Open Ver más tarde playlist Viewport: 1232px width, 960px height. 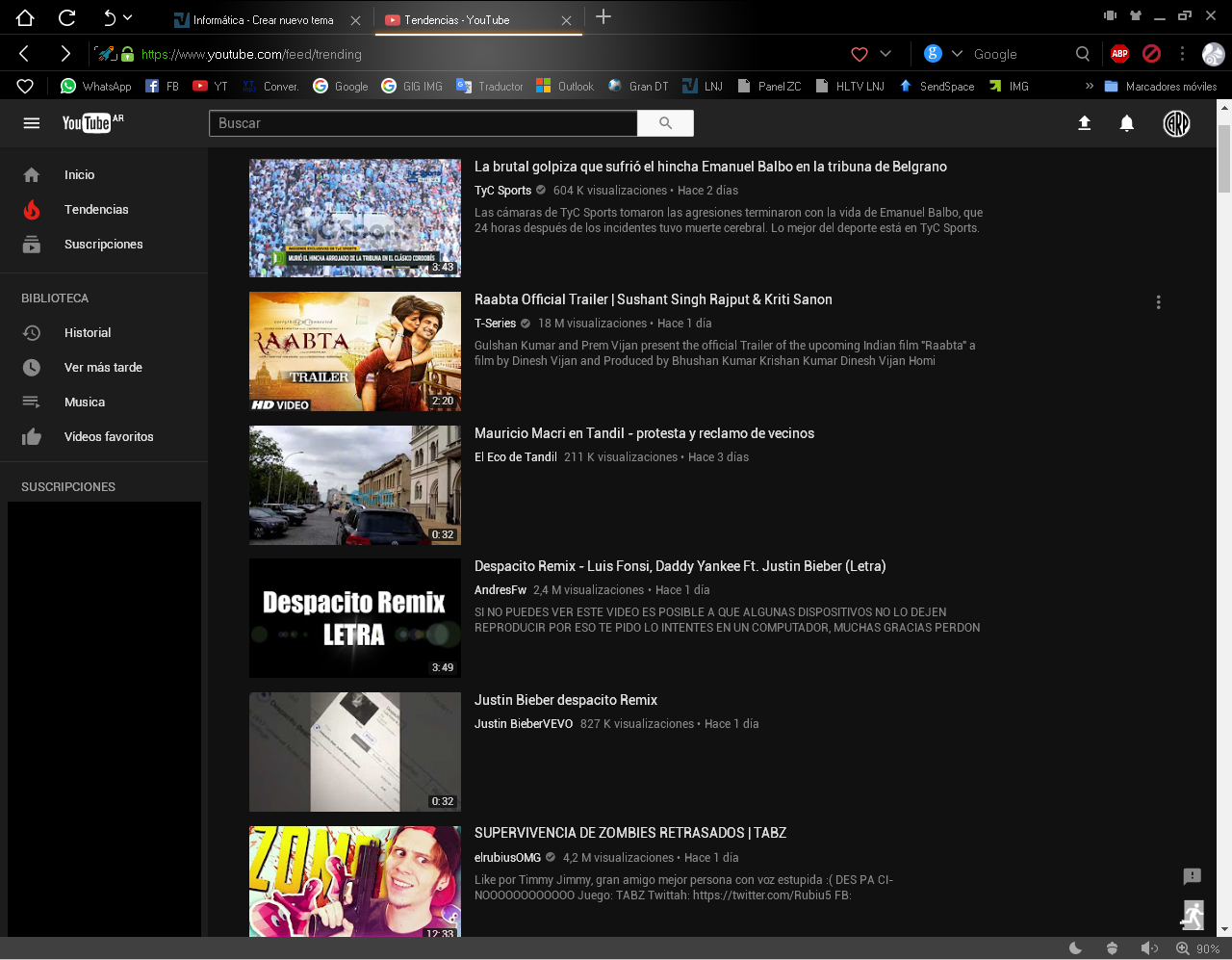click(104, 368)
